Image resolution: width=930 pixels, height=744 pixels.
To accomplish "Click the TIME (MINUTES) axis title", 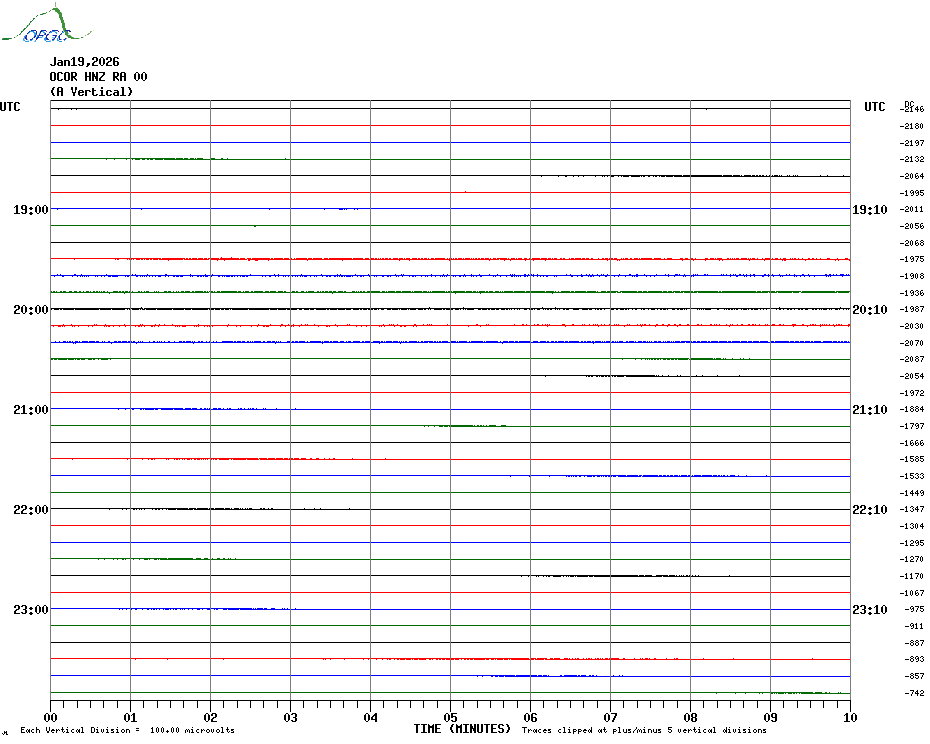I will click(462, 729).
